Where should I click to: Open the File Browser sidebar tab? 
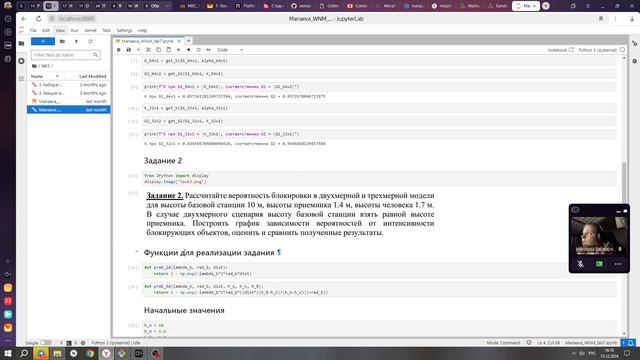click(x=22, y=43)
